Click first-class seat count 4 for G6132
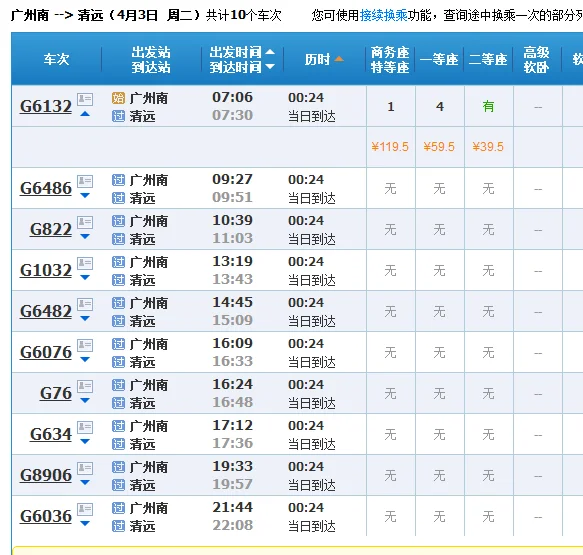The width and height of the screenshot is (583, 555). point(439,107)
